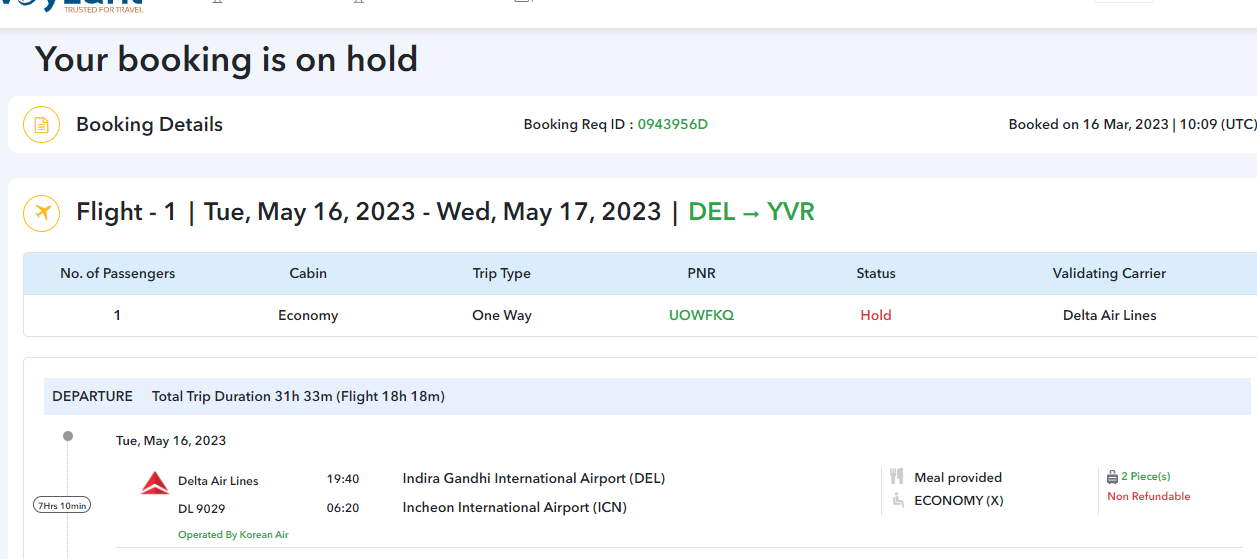Image resolution: width=1257 pixels, height=559 pixels.
Task: Click the PNR code UOWFKQ
Action: 701,315
